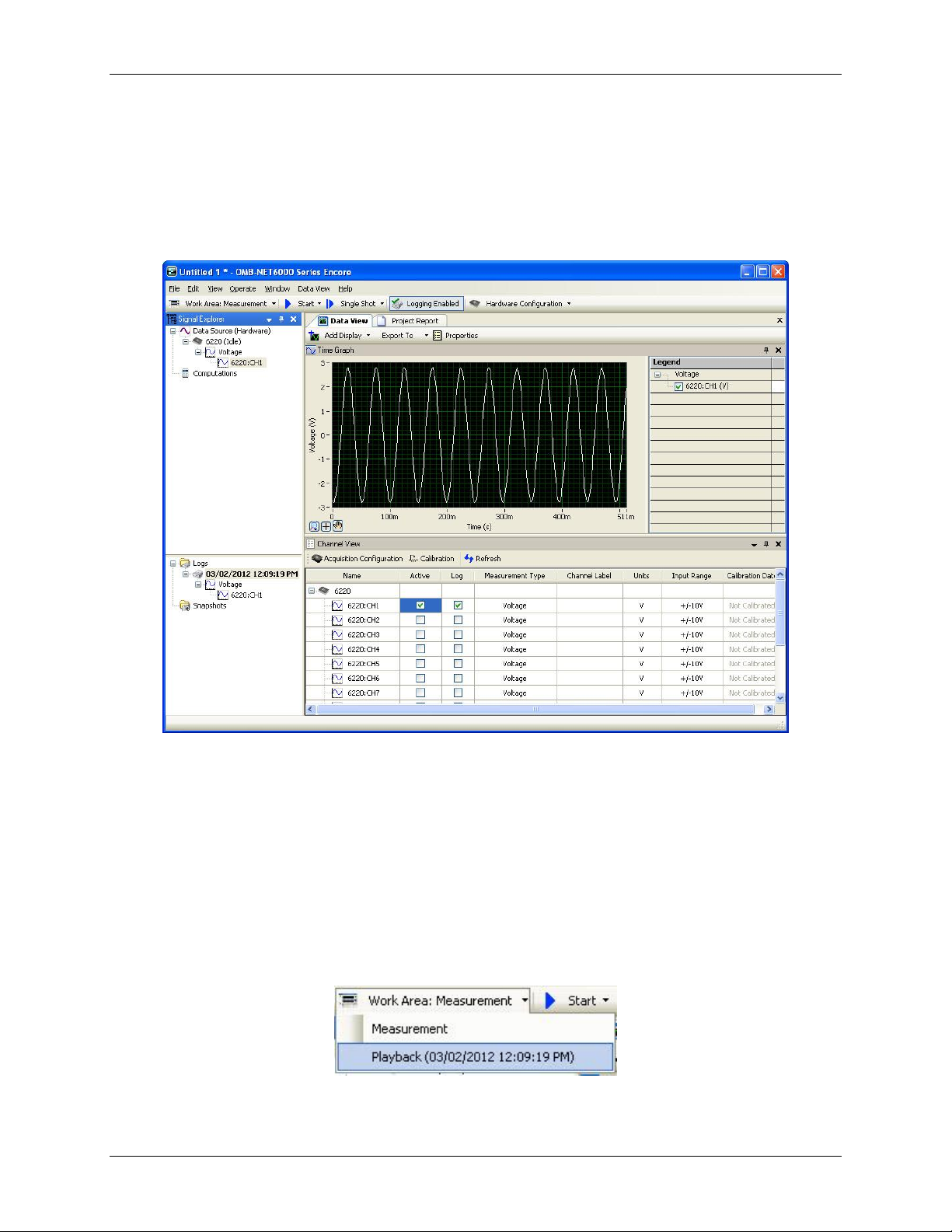Click the Measurement Type column header
The height and width of the screenshot is (1232, 952).
pos(514,575)
